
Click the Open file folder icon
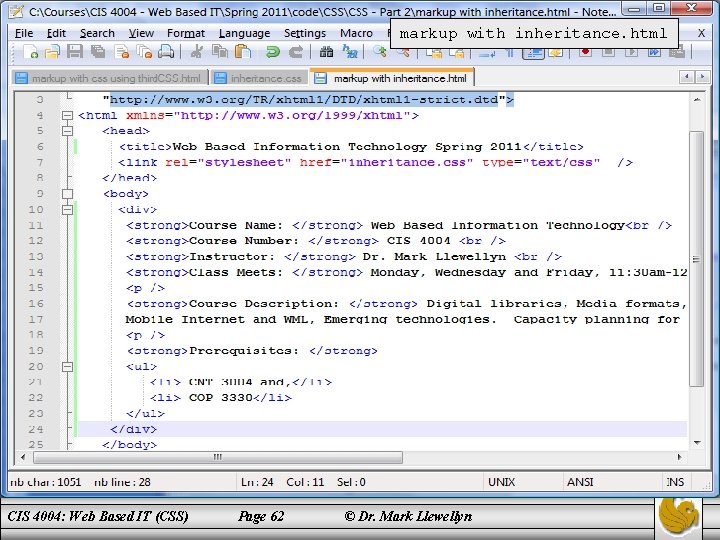pos(52,52)
